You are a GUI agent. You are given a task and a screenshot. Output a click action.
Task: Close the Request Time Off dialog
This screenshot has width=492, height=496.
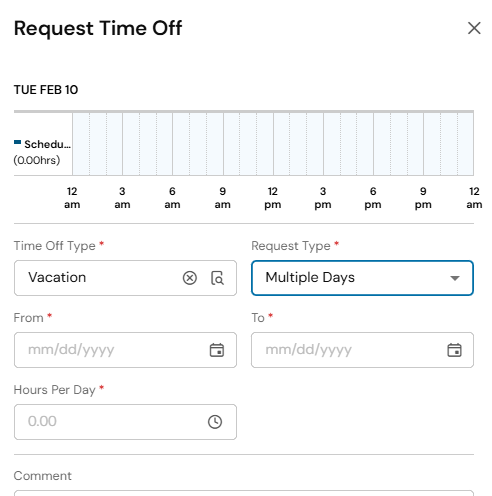[x=474, y=28]
